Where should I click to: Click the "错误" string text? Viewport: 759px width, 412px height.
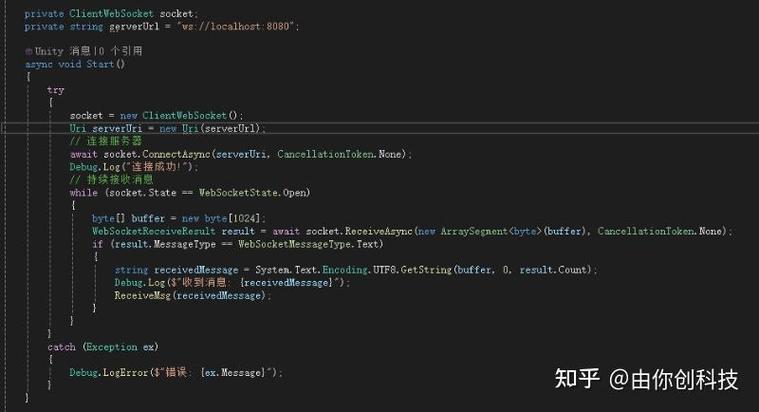click(x=176, y=372)
